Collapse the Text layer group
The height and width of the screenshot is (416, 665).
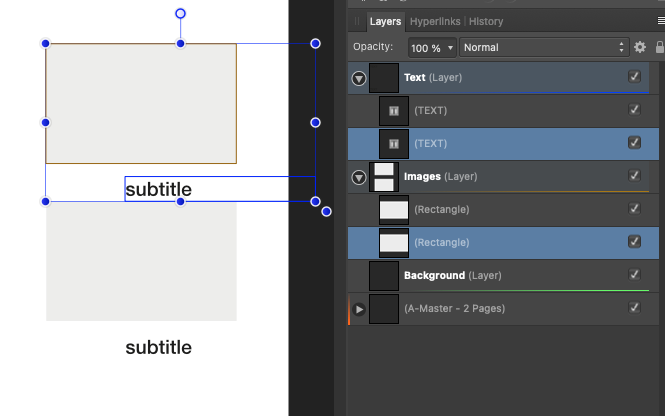359,78
